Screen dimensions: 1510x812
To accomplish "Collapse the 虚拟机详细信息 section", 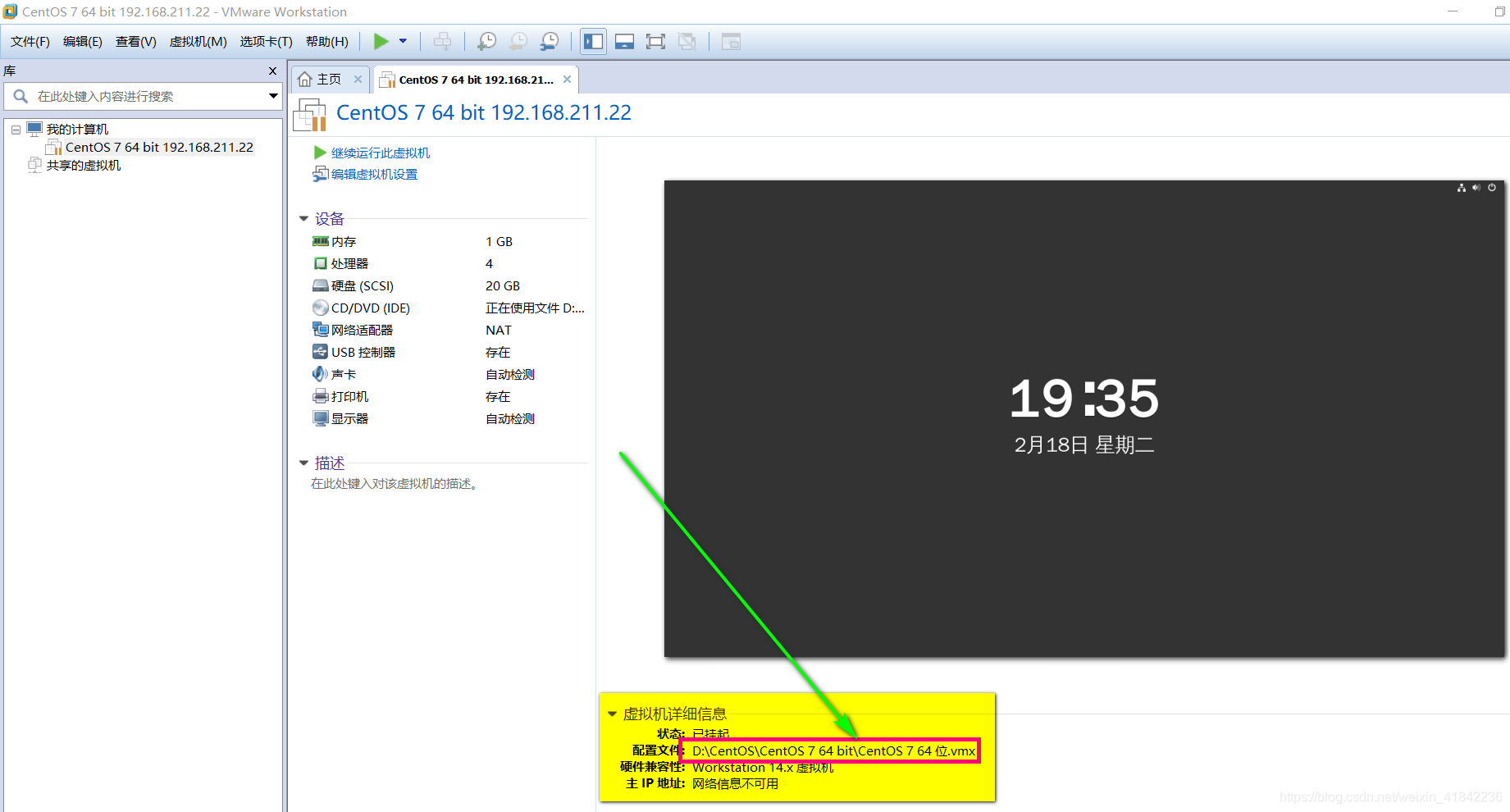I will coord(612,714).
